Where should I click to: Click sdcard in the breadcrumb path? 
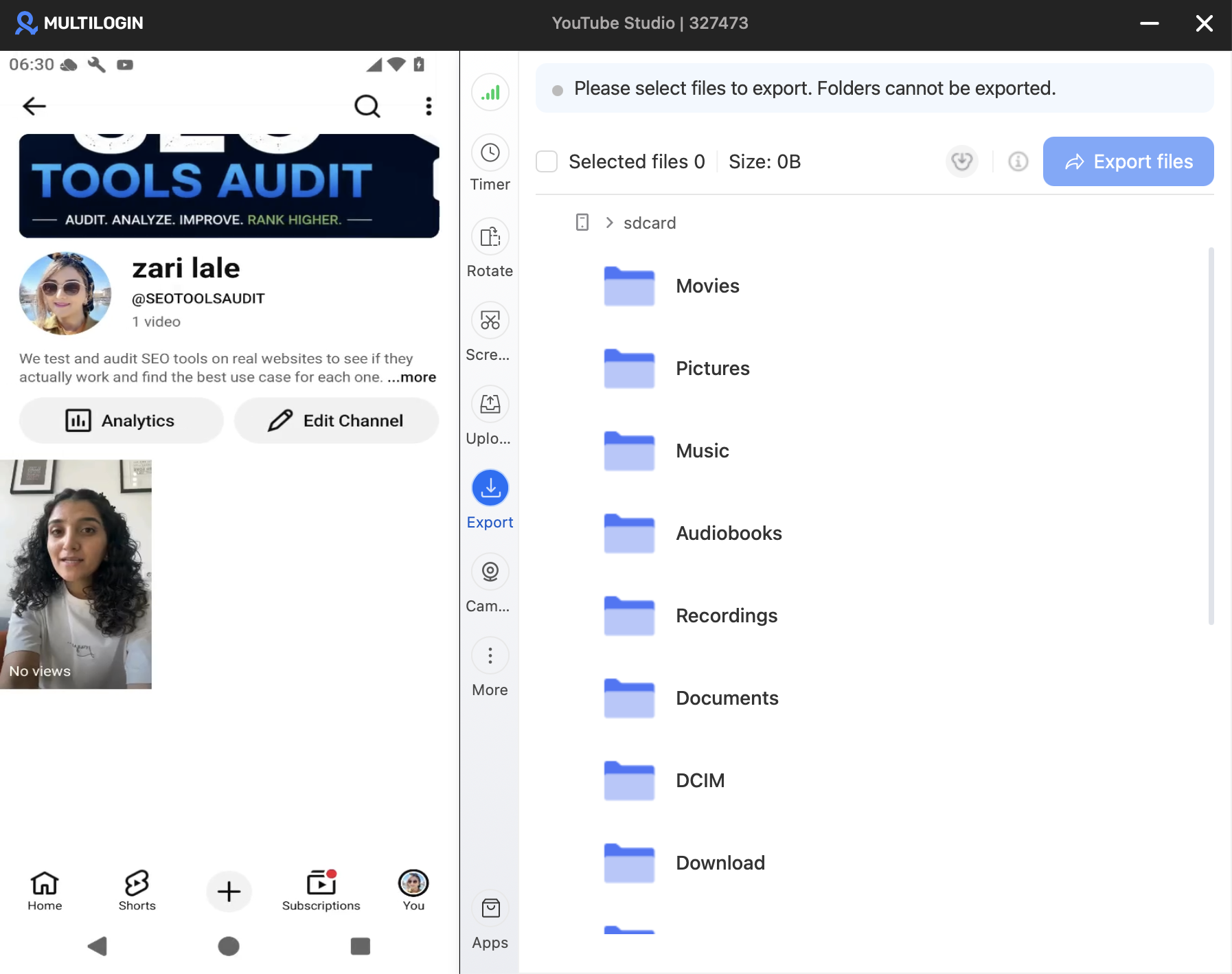coord(650,223)
